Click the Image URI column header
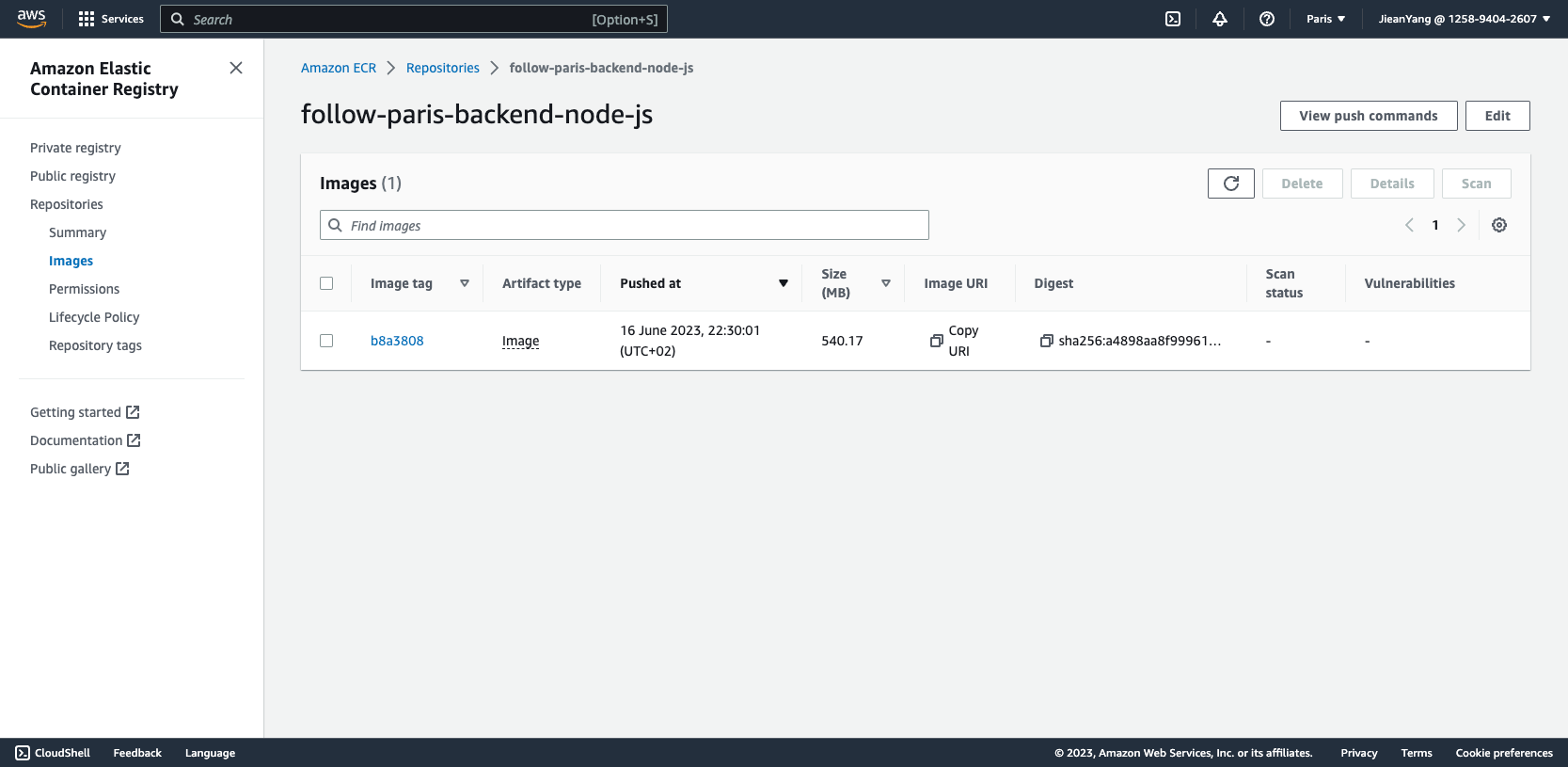Viewport: 1568px width, 767px height. point(956,283)
